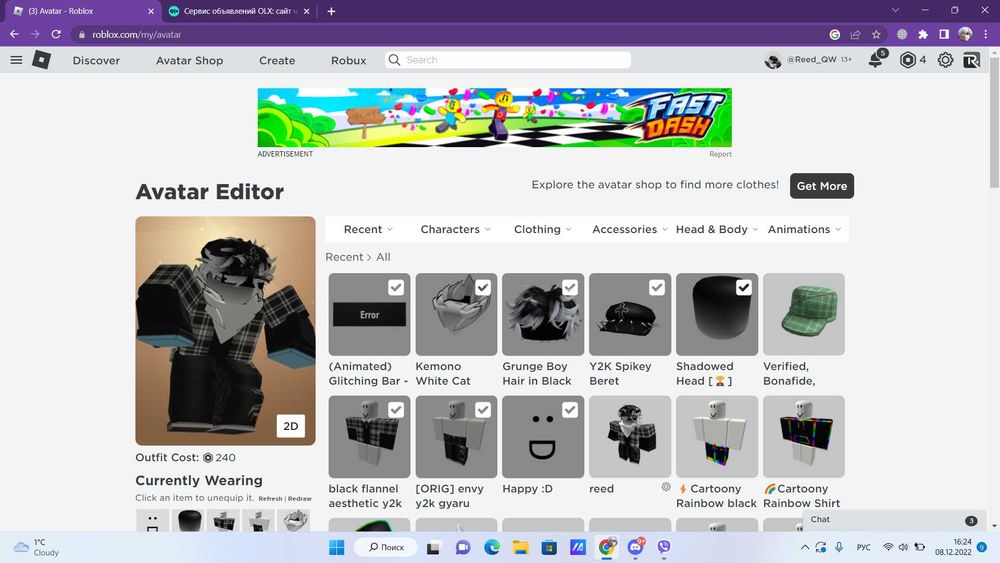The height and width of the screenshot is (563, 1000).
Task: Open the Discover page
Action: tap(96, 61)
